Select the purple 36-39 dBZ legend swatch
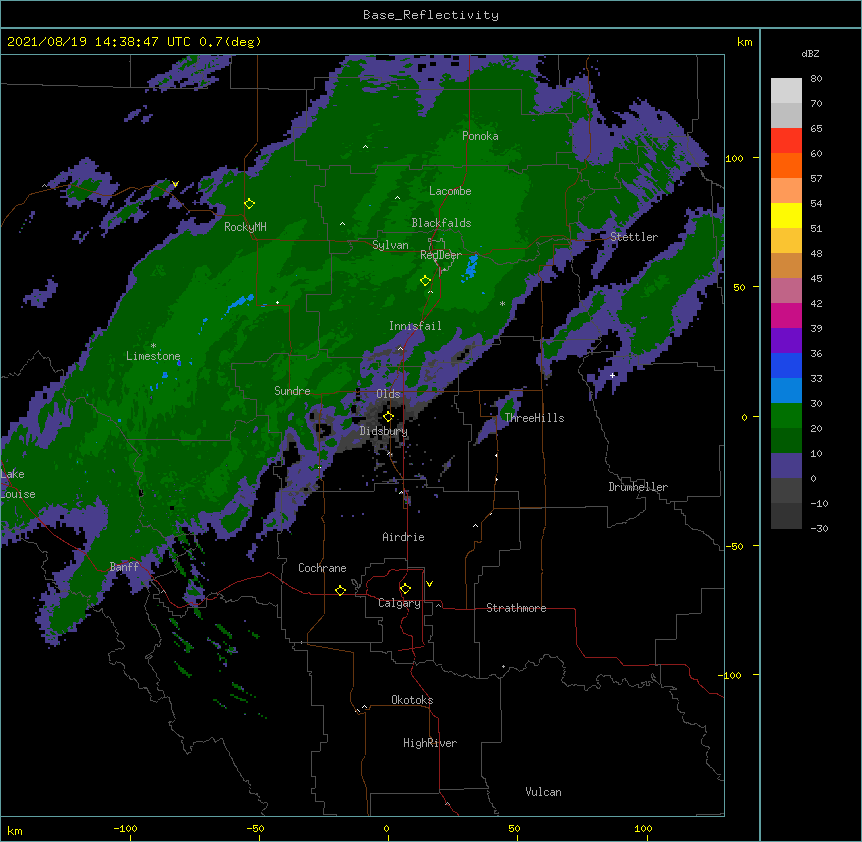Image resolution: width=862 pixels, height=842 pixels. (786, 341)
